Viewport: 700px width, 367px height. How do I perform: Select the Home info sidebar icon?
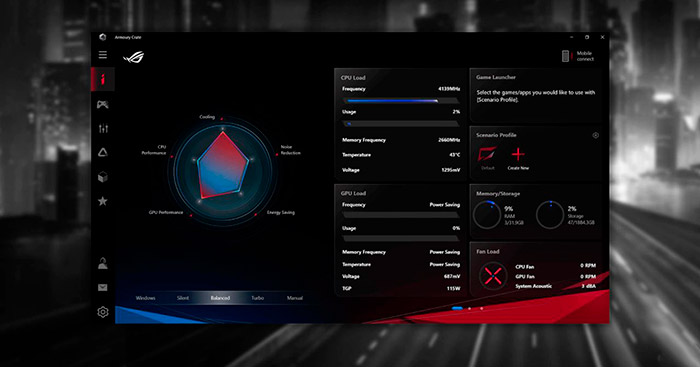tap(103, 79)
